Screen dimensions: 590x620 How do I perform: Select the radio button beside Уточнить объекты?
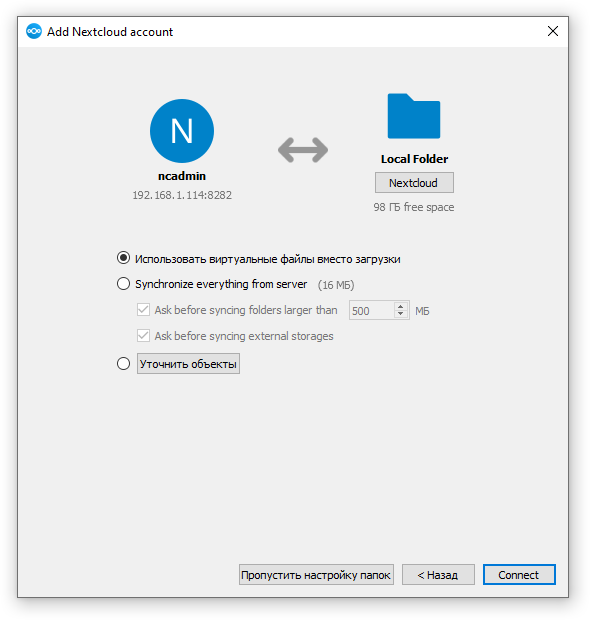(x=123, y=363)
